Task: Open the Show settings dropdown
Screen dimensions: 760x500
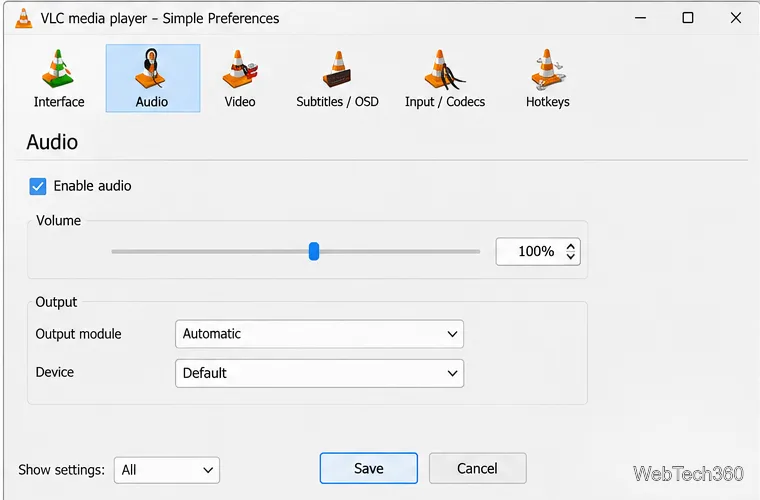Action: pyautogui.click(x=167, y=470)
